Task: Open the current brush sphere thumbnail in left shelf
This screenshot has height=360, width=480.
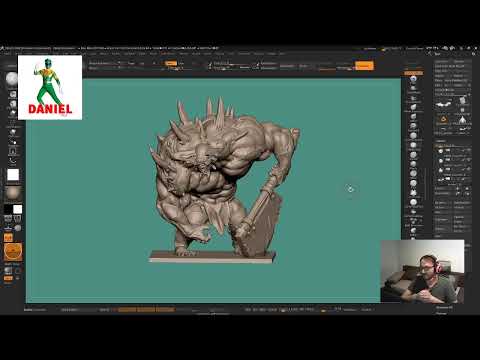Action: pos(12,79)
